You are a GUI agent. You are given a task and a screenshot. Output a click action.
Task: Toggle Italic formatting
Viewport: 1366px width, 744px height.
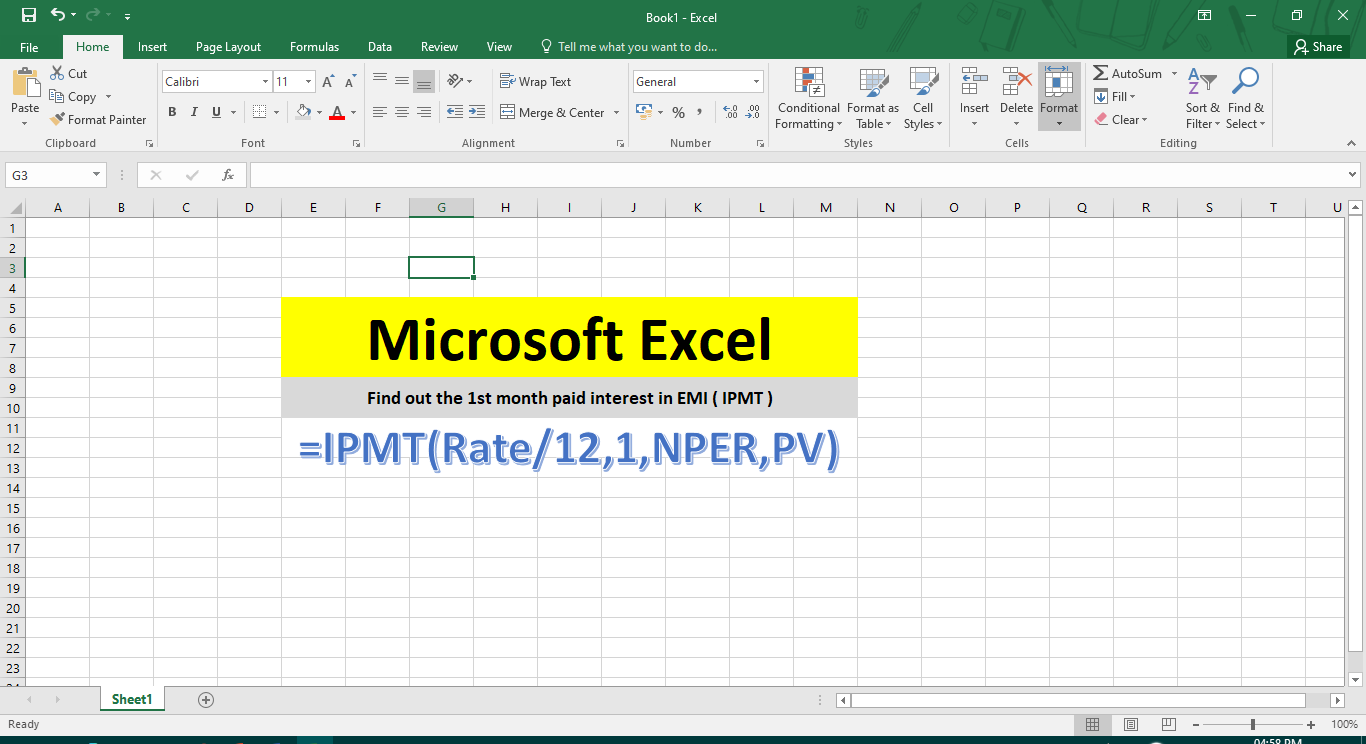pos(194,112)
